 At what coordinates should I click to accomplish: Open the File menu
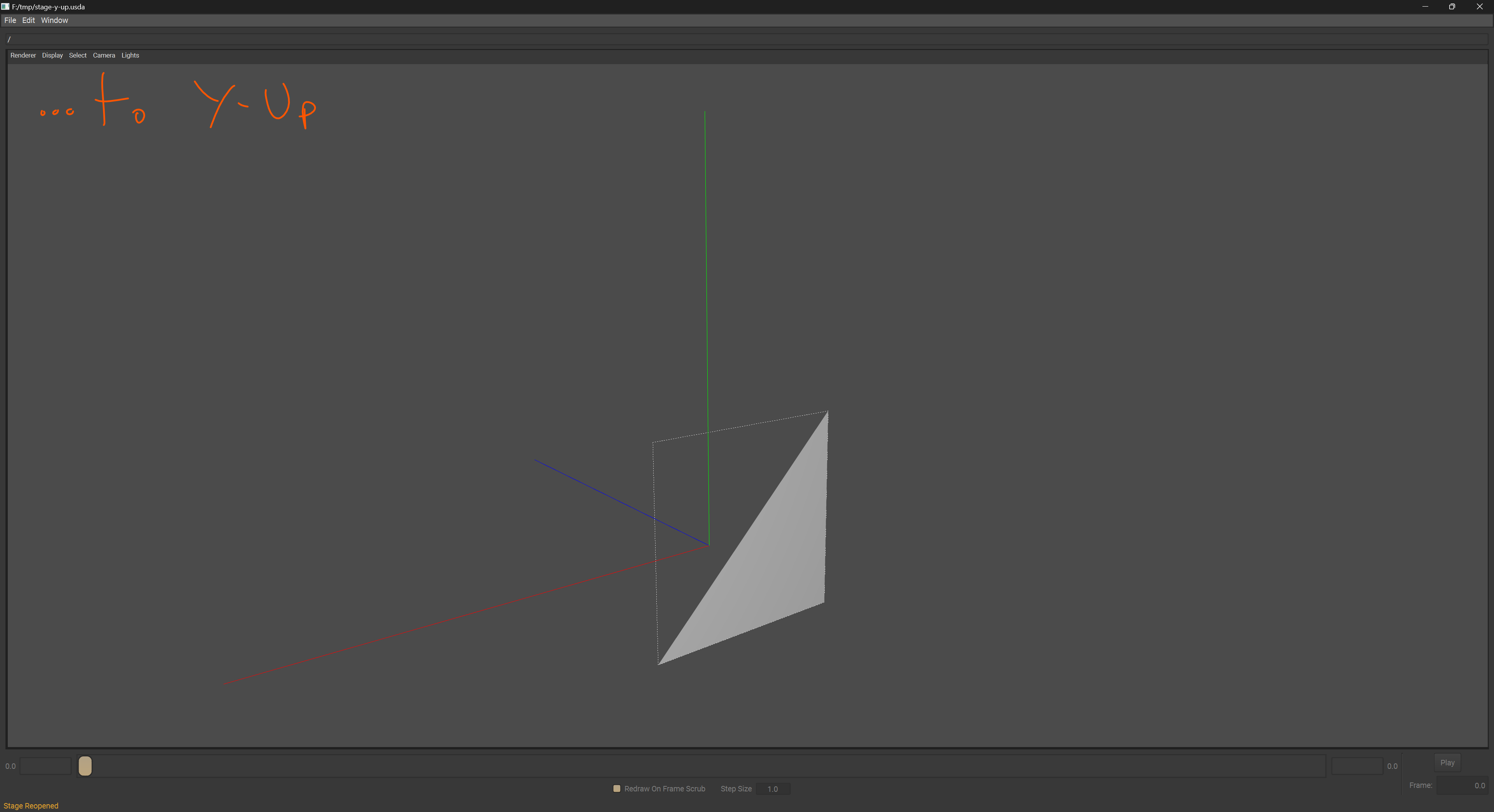pyautogui.click(x=10, y=20)
